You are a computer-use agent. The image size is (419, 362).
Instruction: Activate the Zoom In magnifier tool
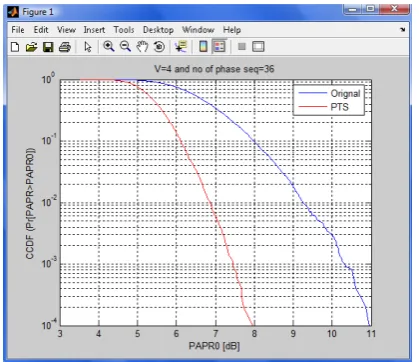pos(109,47)
